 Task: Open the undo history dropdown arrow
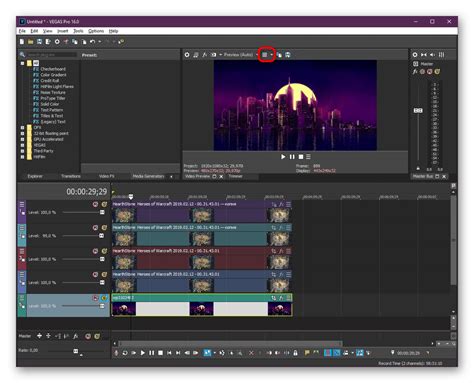pyautogui.click(x=99, y=42)
